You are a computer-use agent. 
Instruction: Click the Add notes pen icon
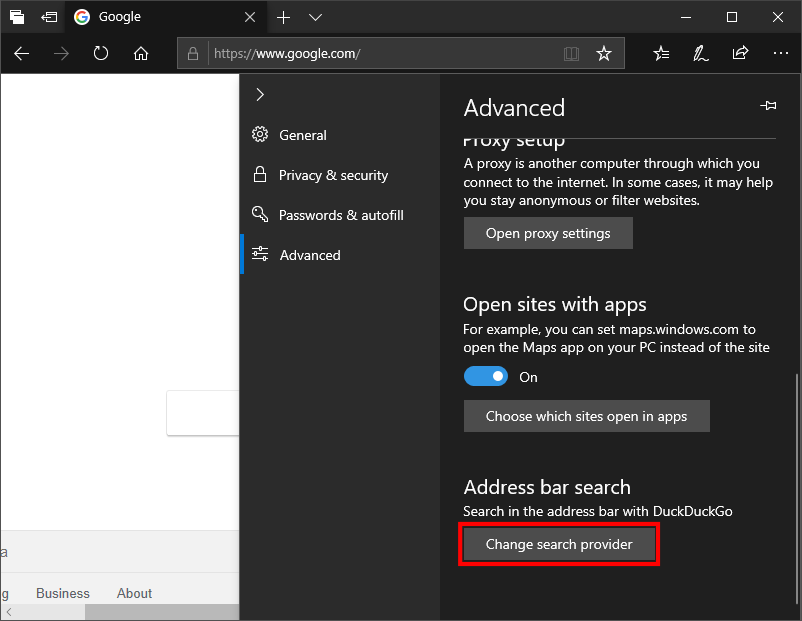(x=701, y=54)
